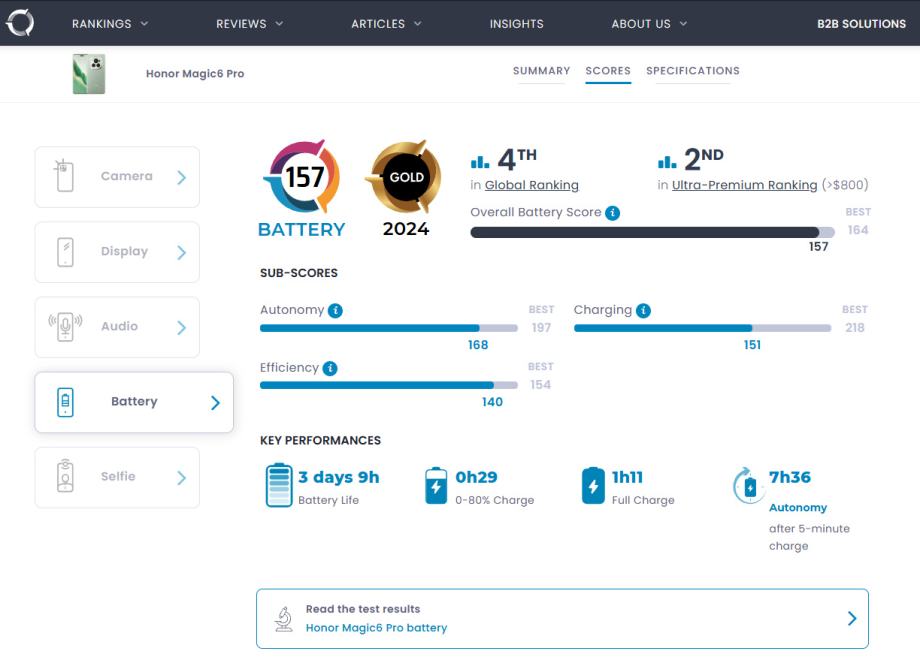Image resolution: width=920 pixels, height=657 pixels.
Task: Click the 0-80% Charge battery icon
Action: (x=436, y=486)
